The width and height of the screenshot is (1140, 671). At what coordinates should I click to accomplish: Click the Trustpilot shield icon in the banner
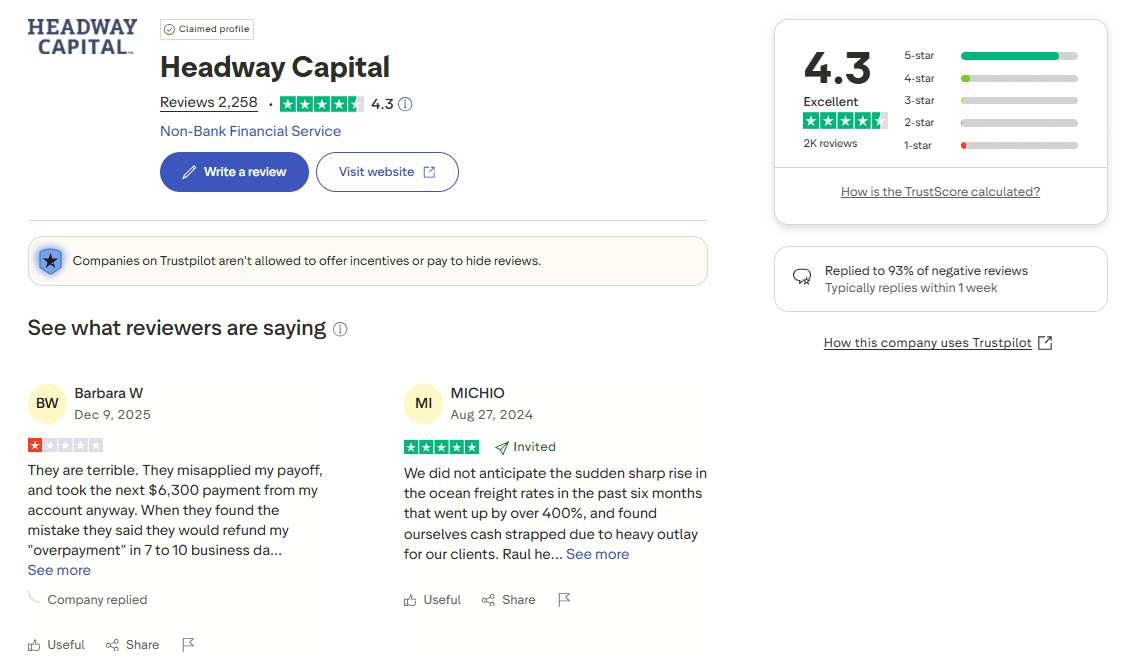[50, 259]
